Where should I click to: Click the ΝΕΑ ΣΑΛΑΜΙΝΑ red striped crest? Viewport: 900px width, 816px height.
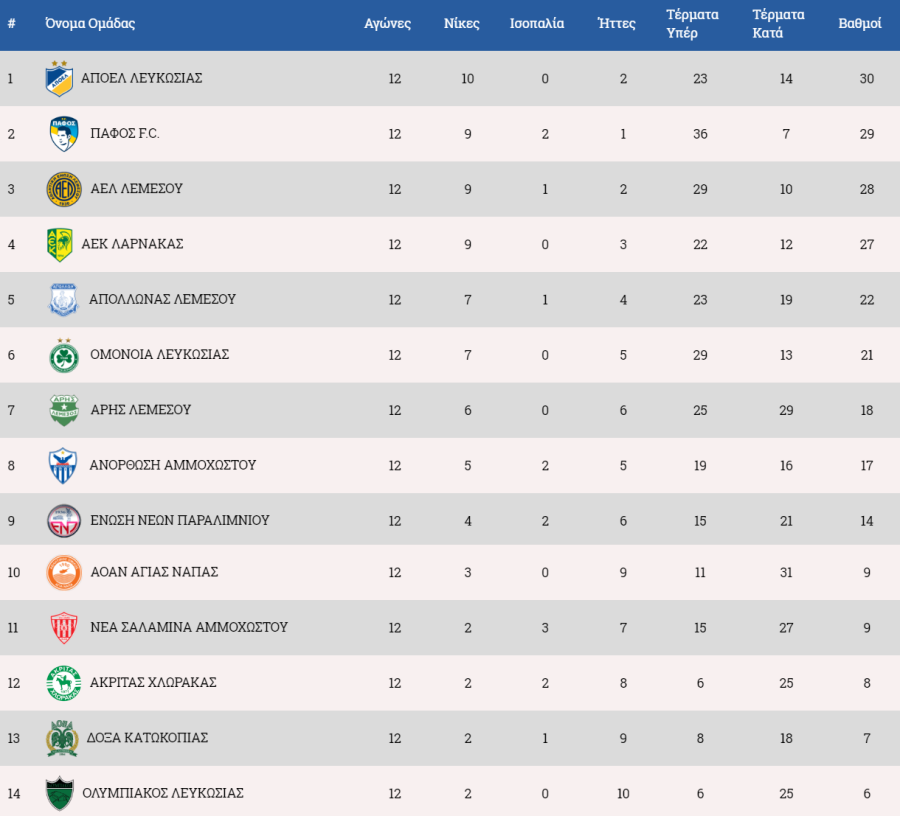tap(64, 627)
